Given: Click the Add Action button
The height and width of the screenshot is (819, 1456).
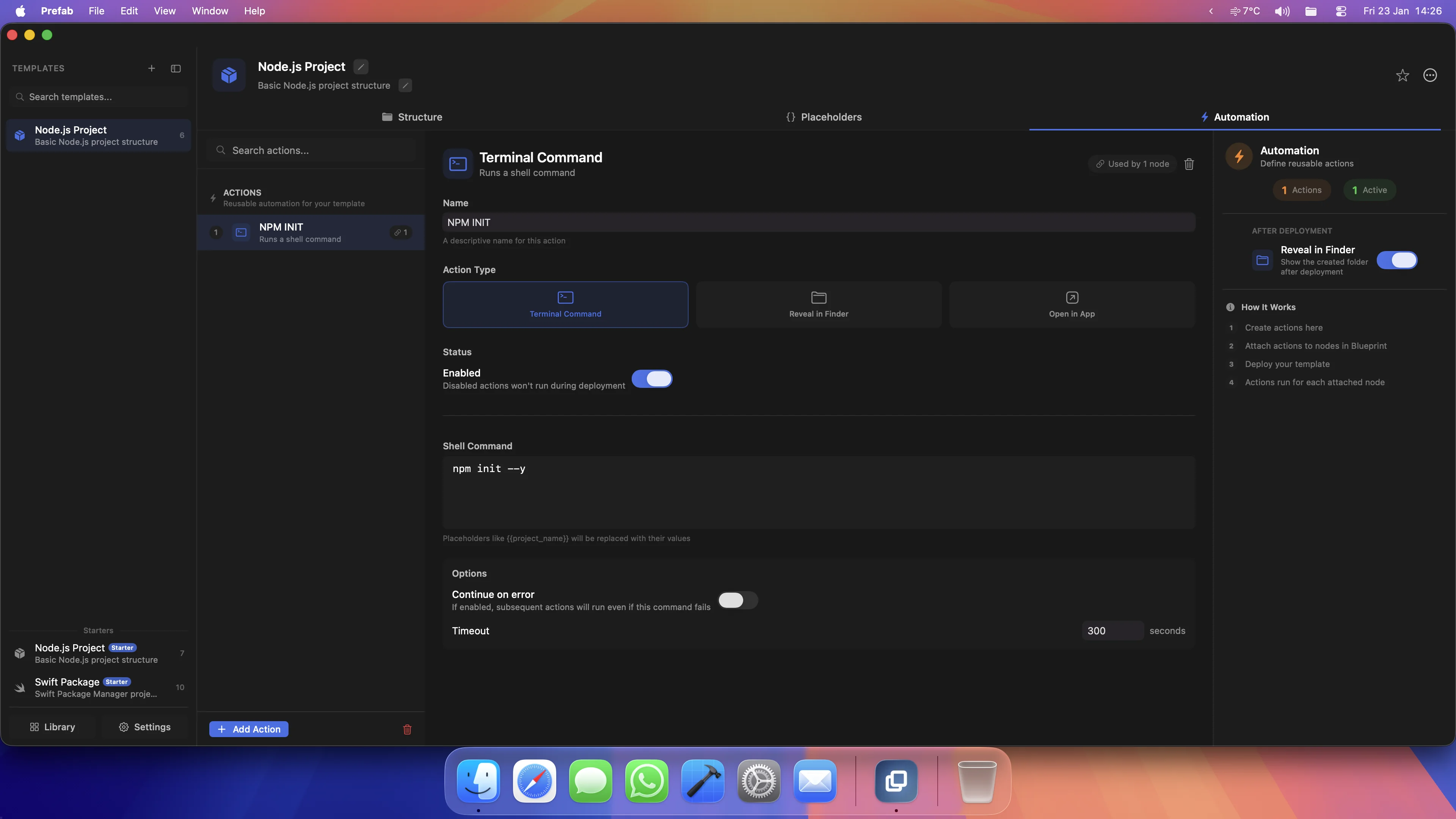Looking at the screenshot, I should [x=249, y=729].
